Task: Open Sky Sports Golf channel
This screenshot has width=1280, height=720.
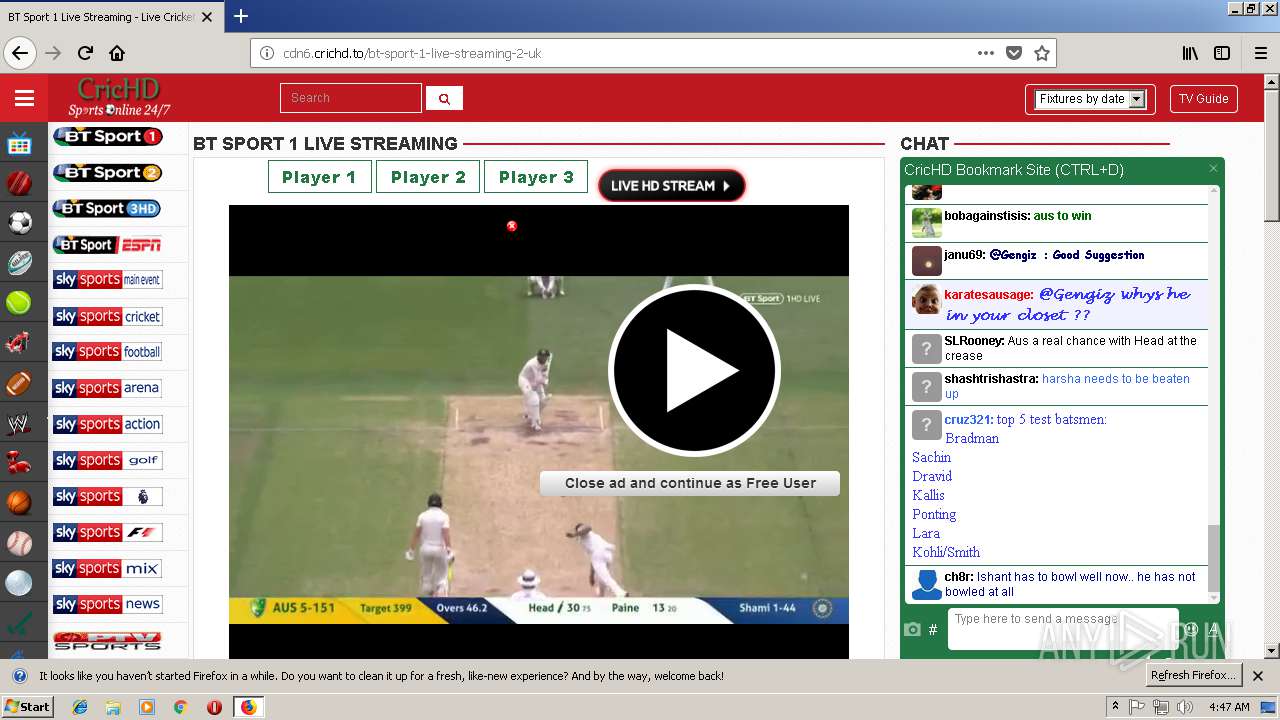Action: tap(107, 460)
